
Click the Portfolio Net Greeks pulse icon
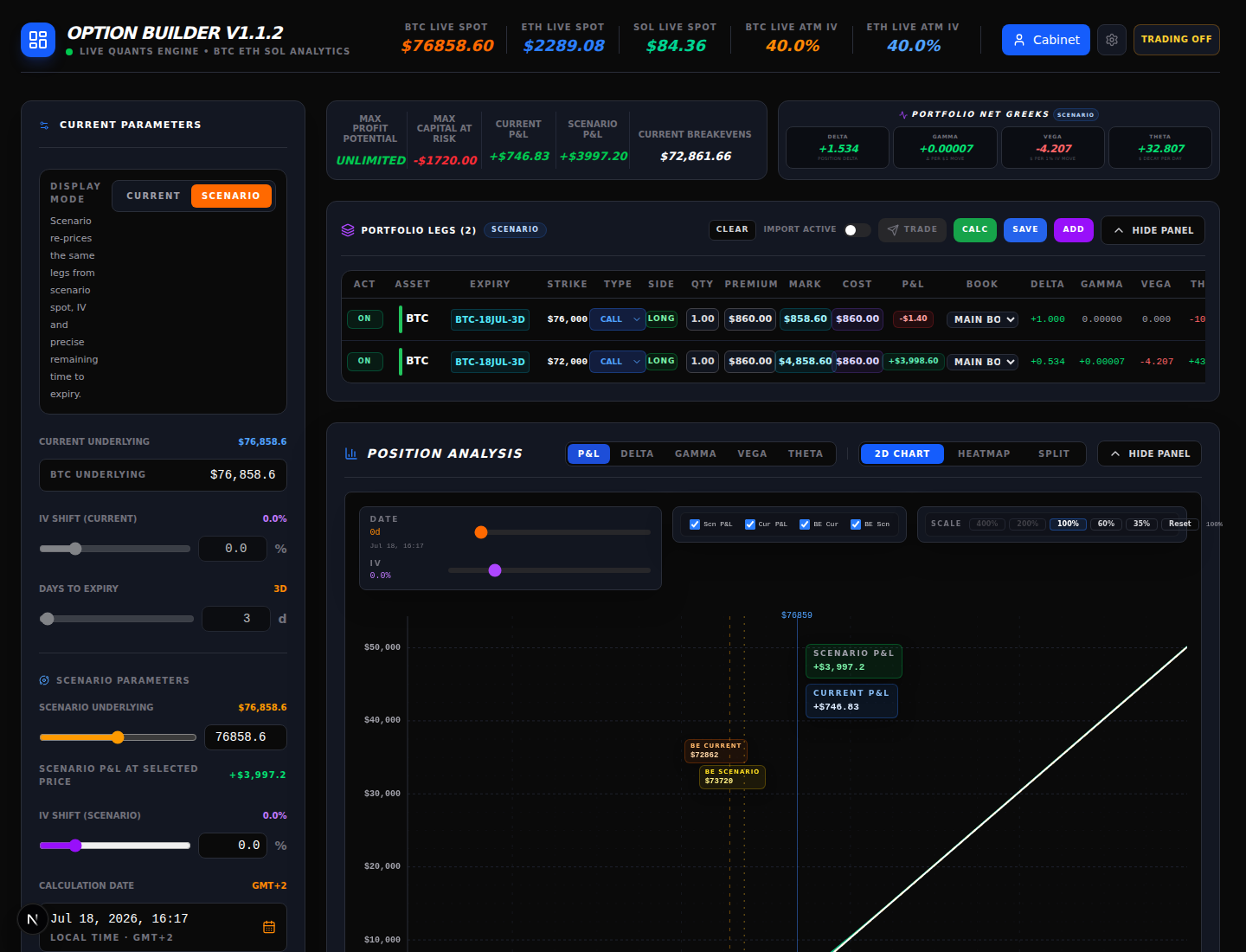[x=903, y=114]
